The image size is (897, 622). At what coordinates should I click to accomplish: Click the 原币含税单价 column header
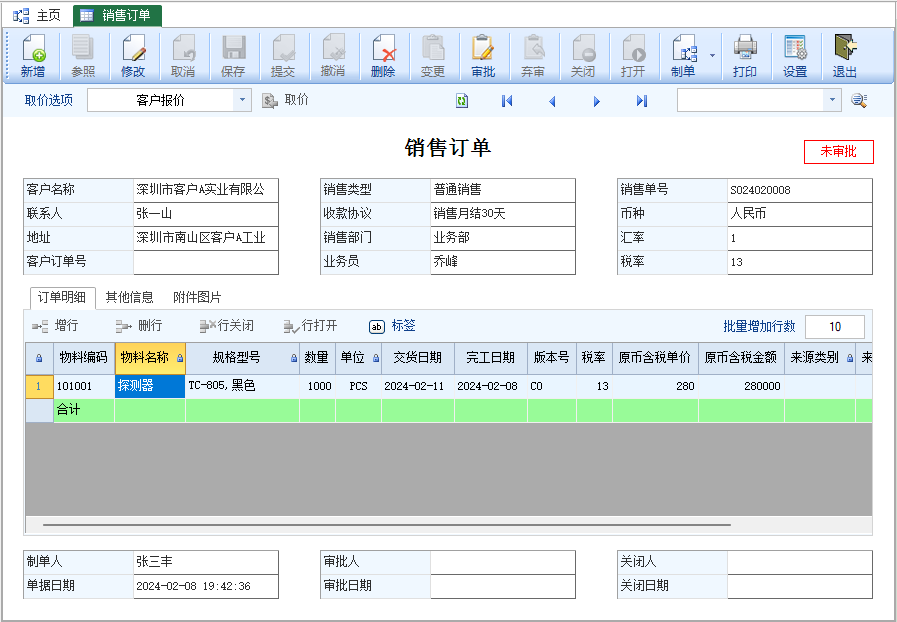655,358
